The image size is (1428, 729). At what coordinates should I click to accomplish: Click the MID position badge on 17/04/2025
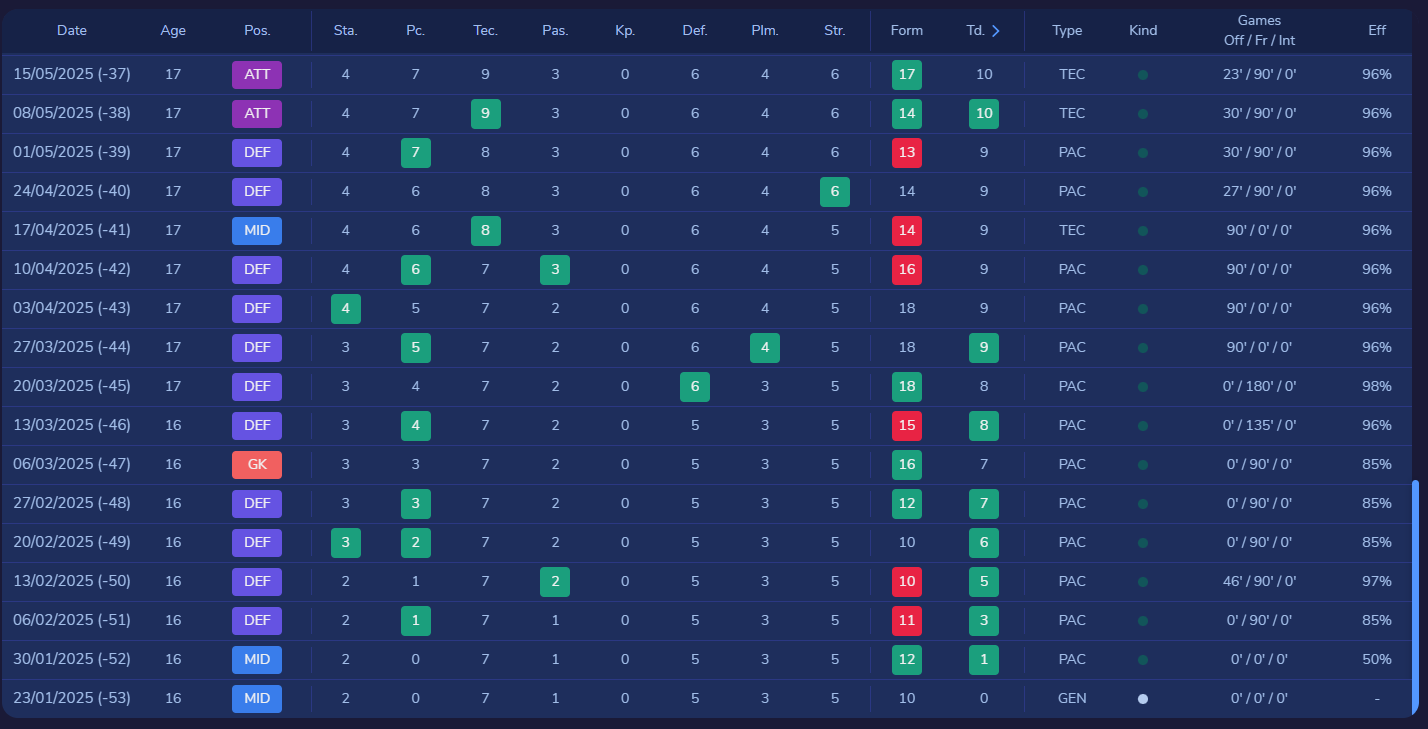pos(257,231)
